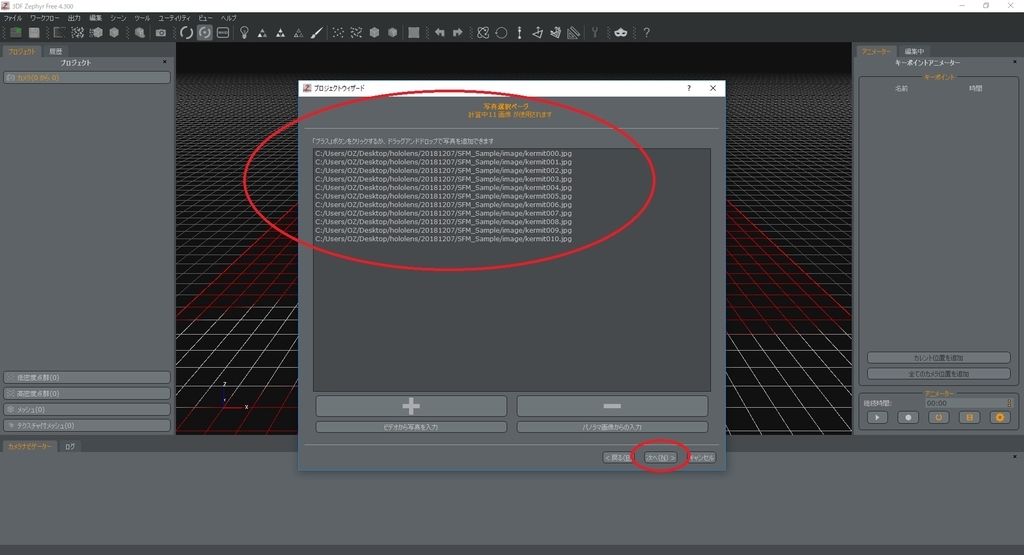Viewport: 1024px width, 555px height.
Task: Play the animator timeline
Action: coord(877,417)
